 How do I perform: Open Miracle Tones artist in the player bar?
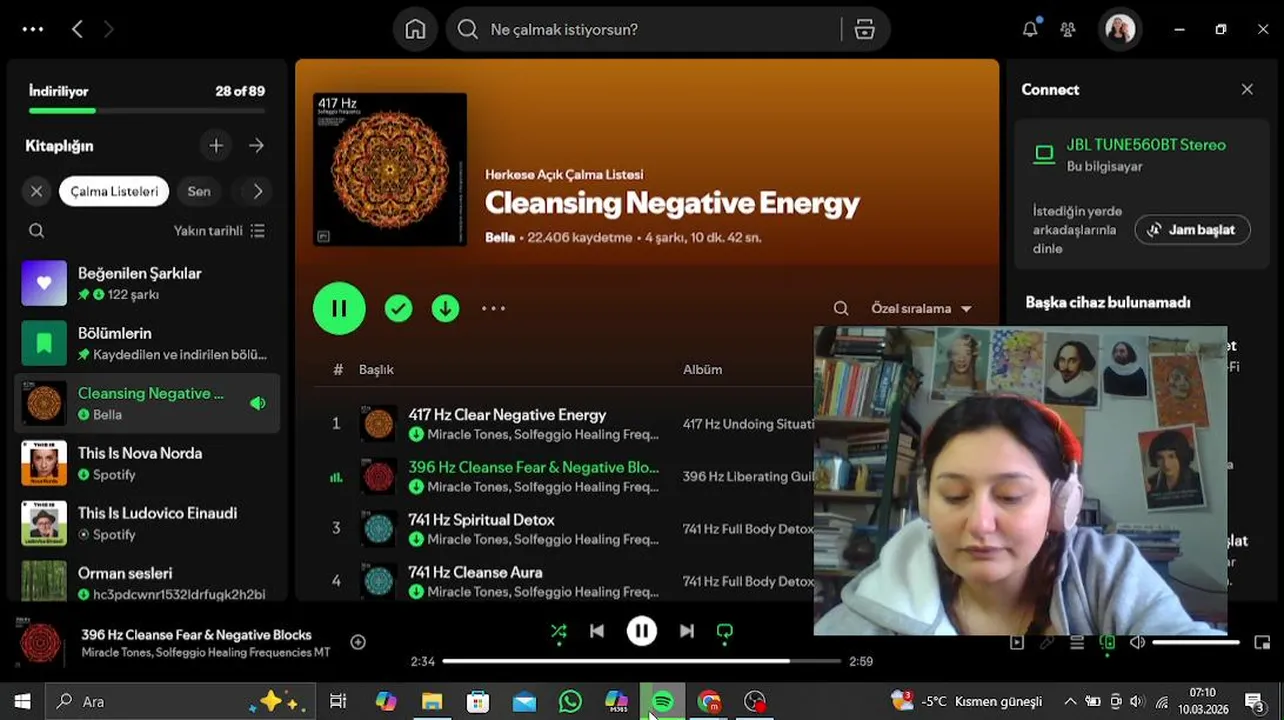click(x=117, y=653)
